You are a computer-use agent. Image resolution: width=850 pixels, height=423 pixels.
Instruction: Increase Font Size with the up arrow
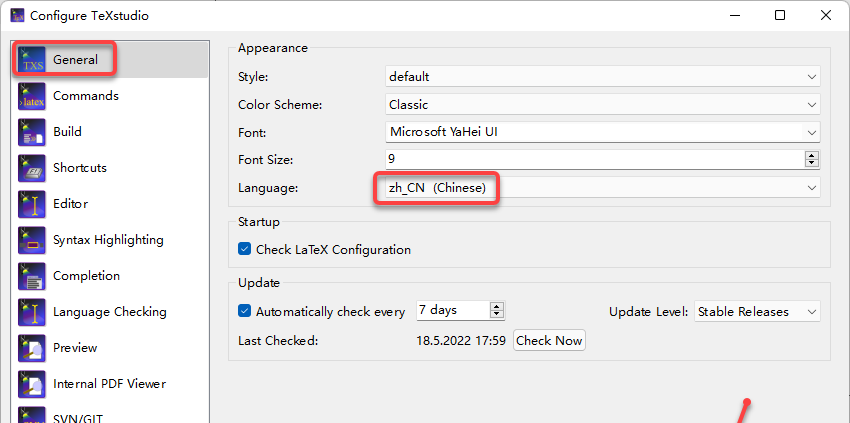pyautogui.click(x=812, y=156)
